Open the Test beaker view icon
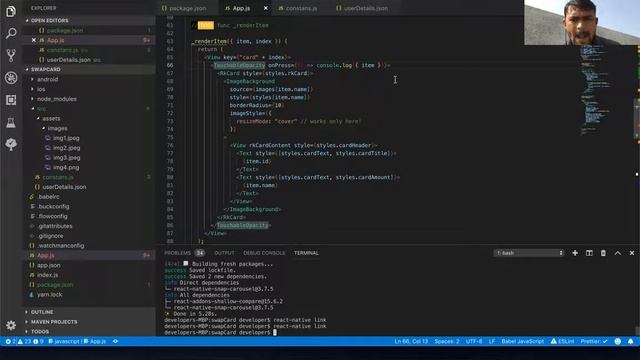Screen dimensions: 640x360 tap(11, 122)
